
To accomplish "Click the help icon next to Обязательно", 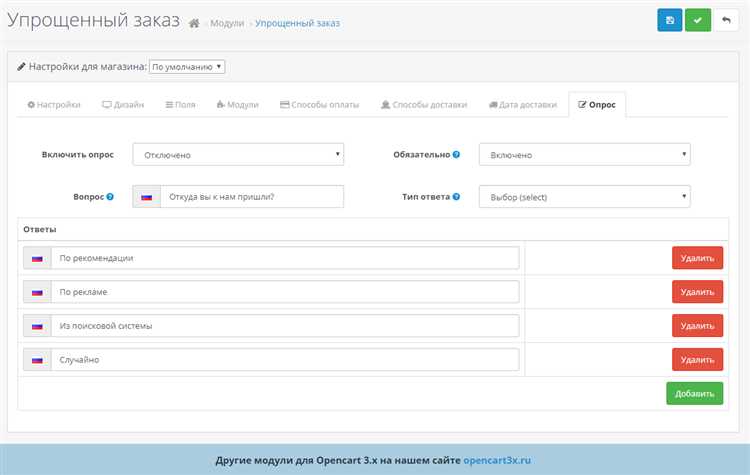I will click(x=456, y=155).
